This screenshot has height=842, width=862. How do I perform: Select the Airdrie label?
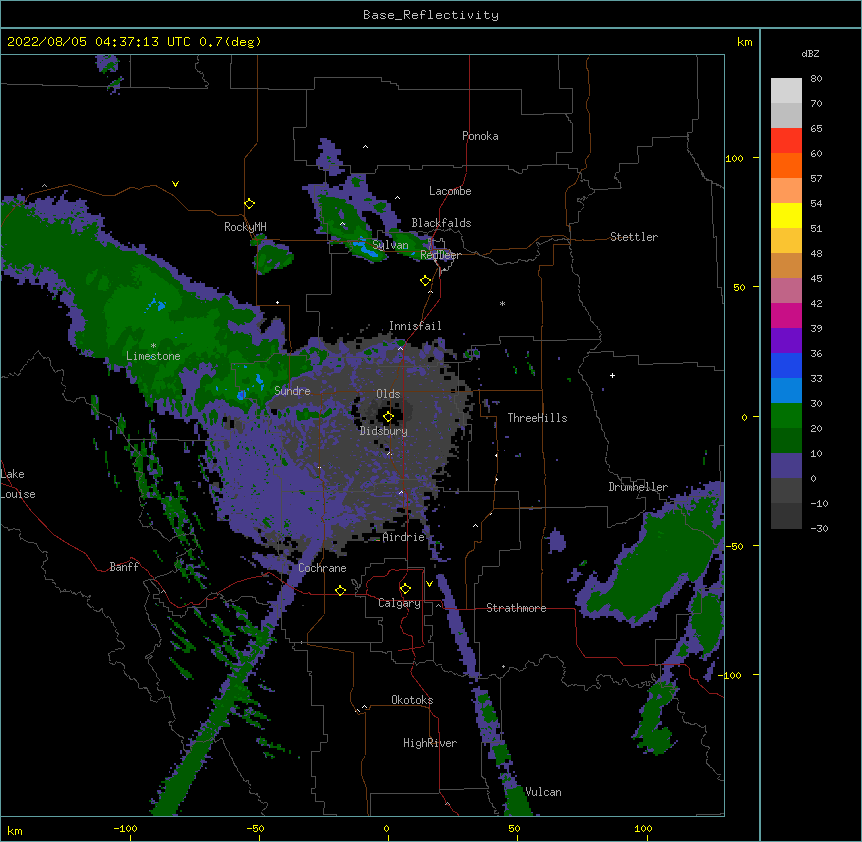[x=404, y=537]
